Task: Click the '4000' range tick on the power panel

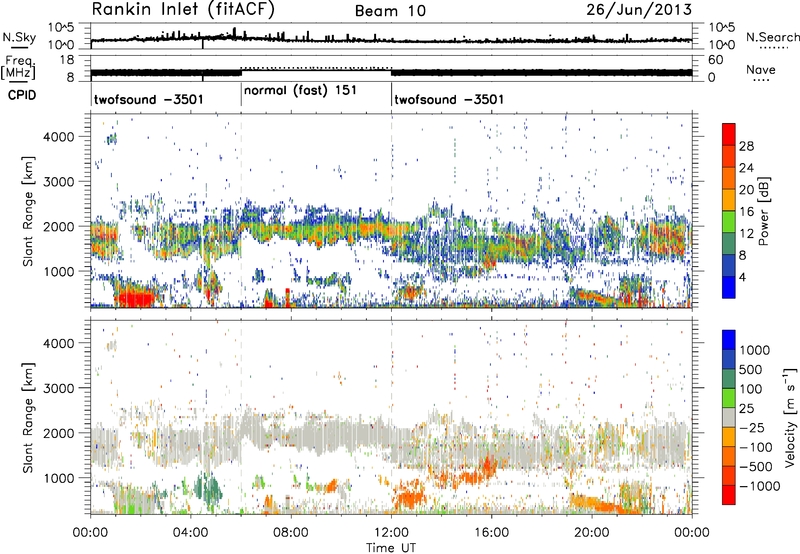Action: pos(58,137)
